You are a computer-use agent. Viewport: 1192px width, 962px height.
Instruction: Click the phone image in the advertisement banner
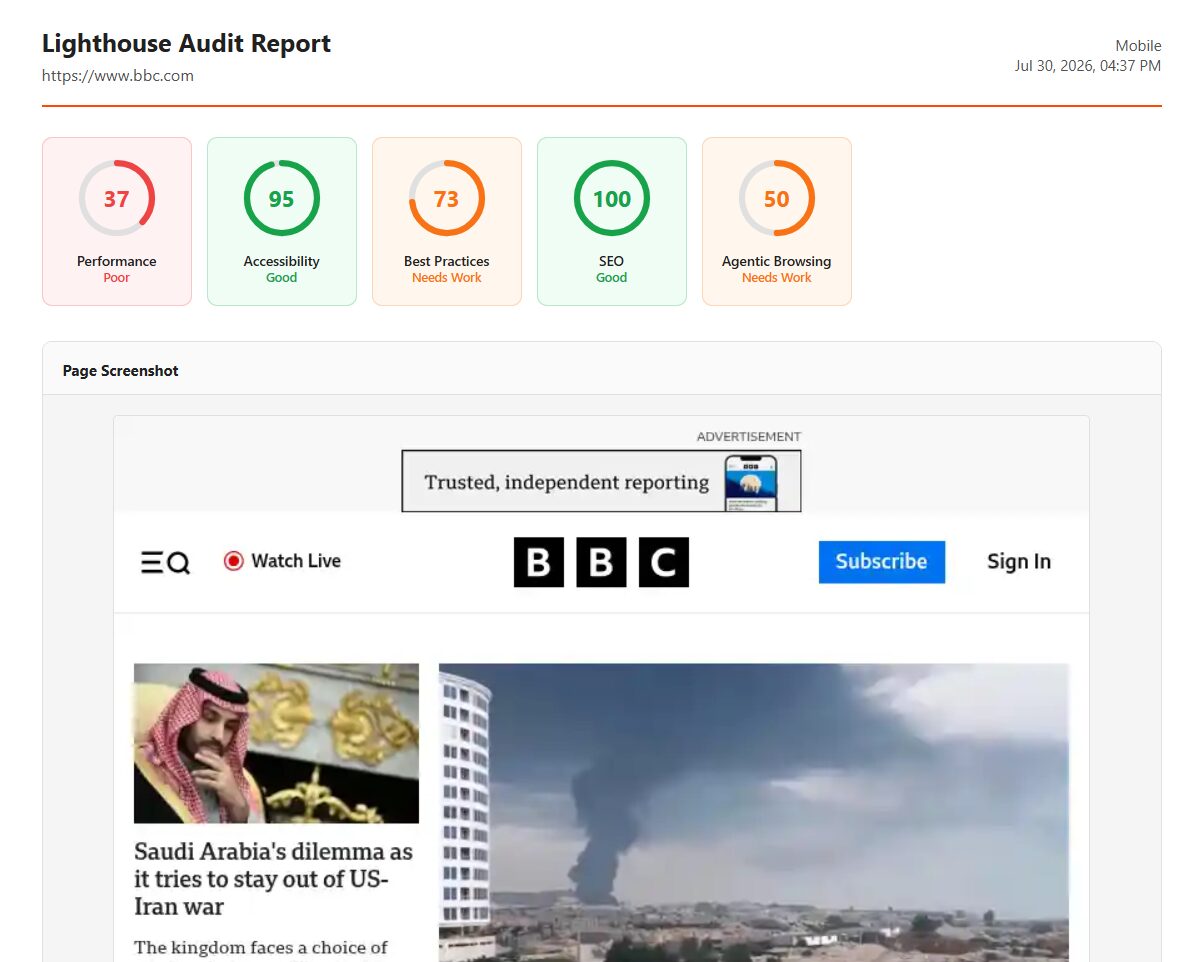point(750,482)
